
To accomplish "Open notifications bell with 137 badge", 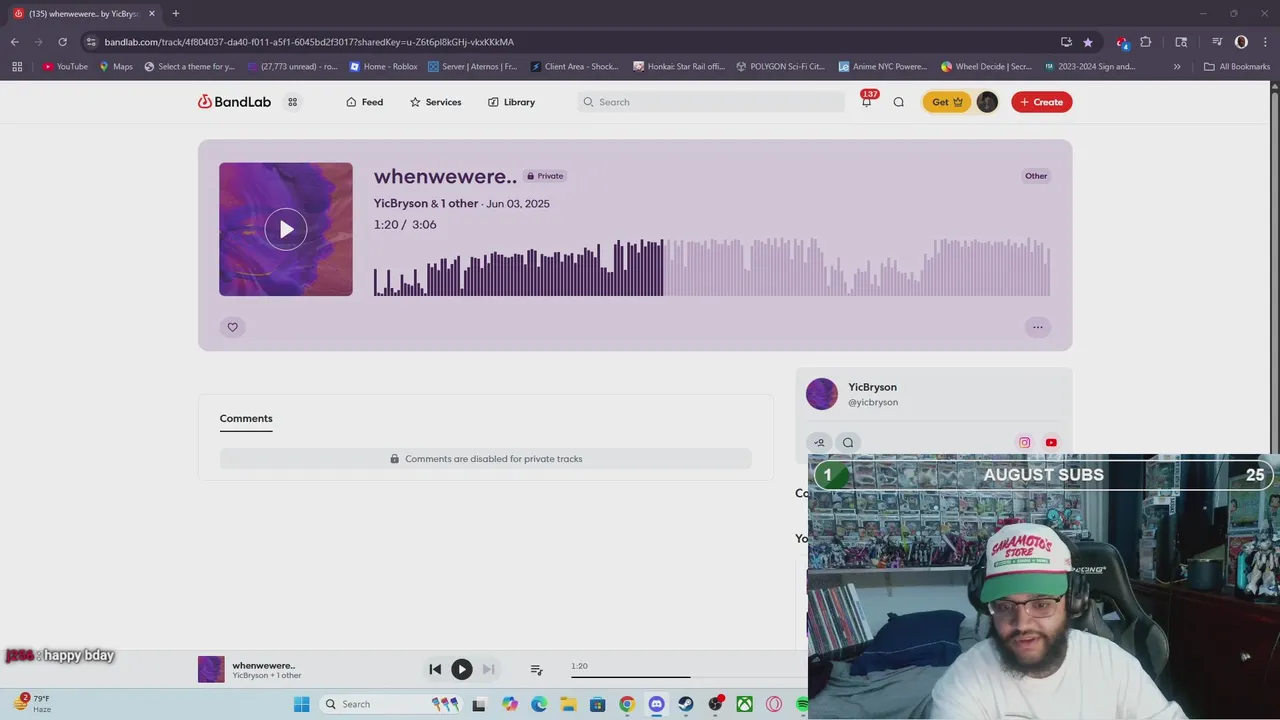I will tap(867, 101).
